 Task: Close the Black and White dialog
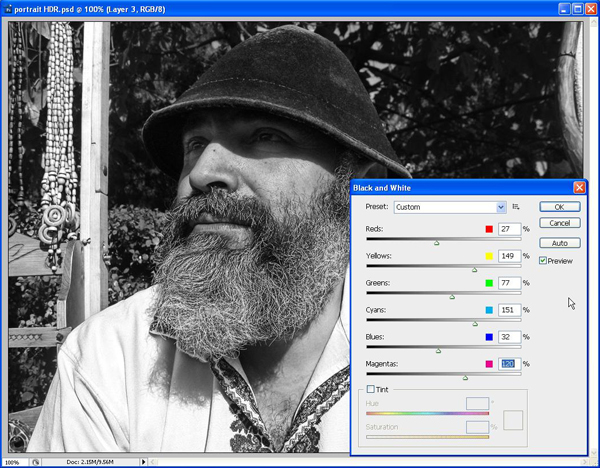[x=579, y=188]
